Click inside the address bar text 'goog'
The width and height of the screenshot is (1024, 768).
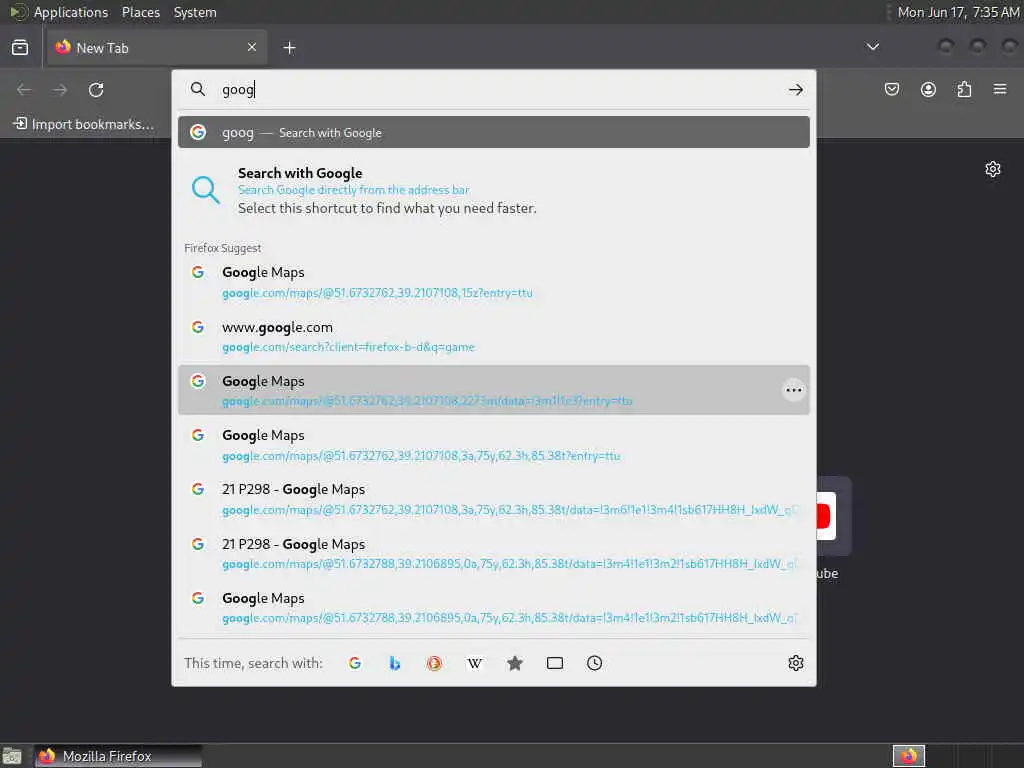pyautogui.click(x=238, y=89)
